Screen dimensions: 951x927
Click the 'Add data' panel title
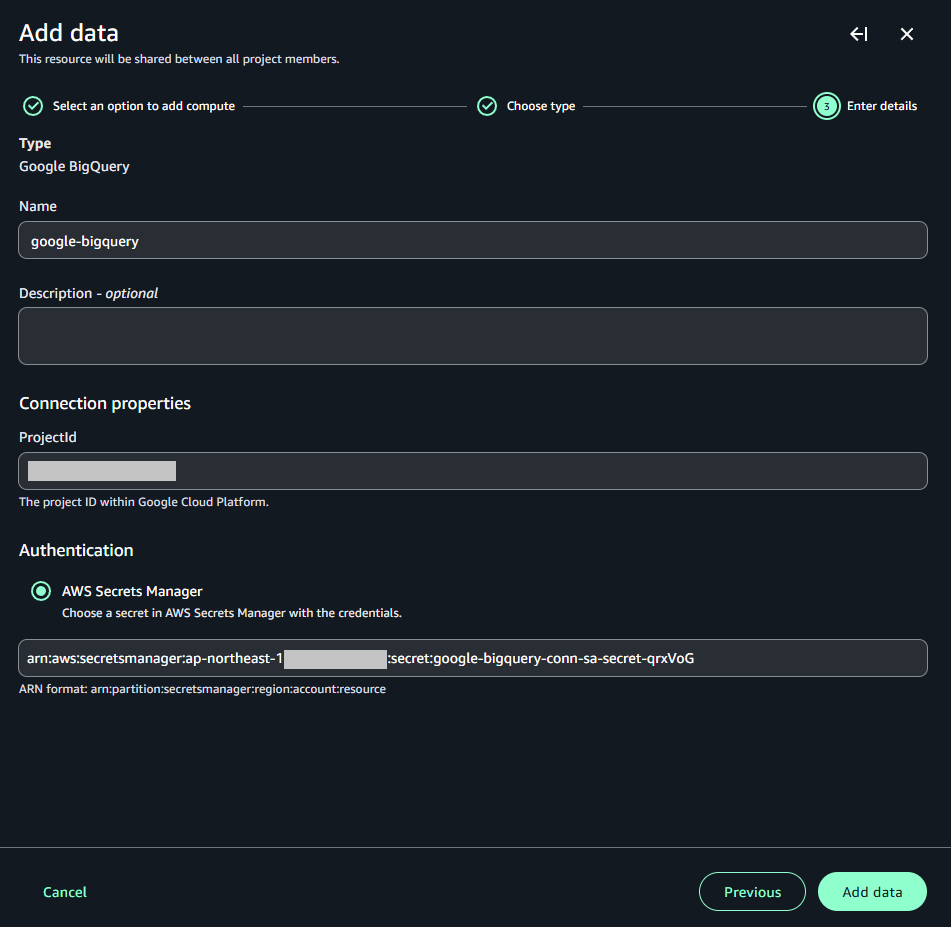(69, 33)
